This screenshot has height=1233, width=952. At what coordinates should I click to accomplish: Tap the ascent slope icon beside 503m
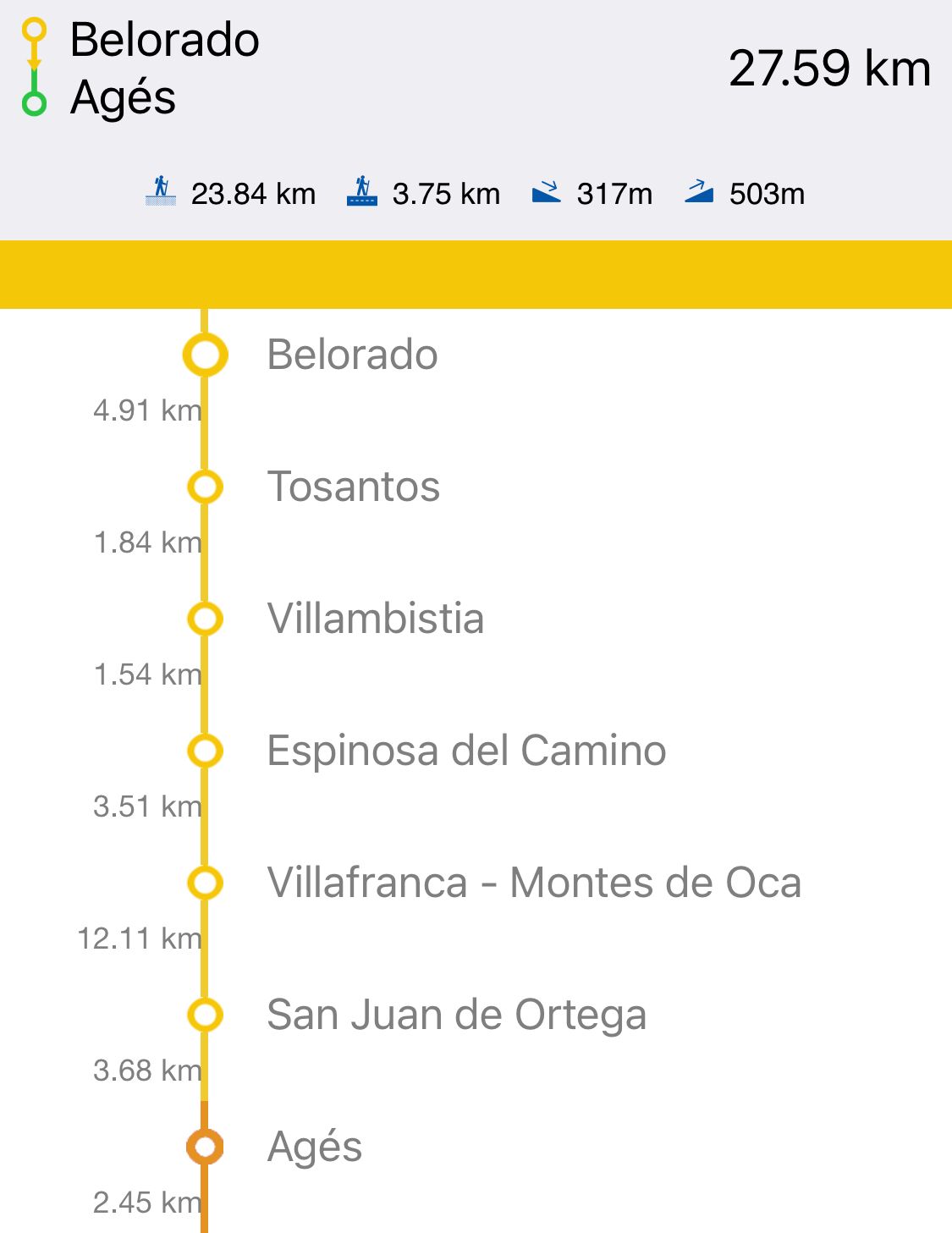(x=699, y=192)
